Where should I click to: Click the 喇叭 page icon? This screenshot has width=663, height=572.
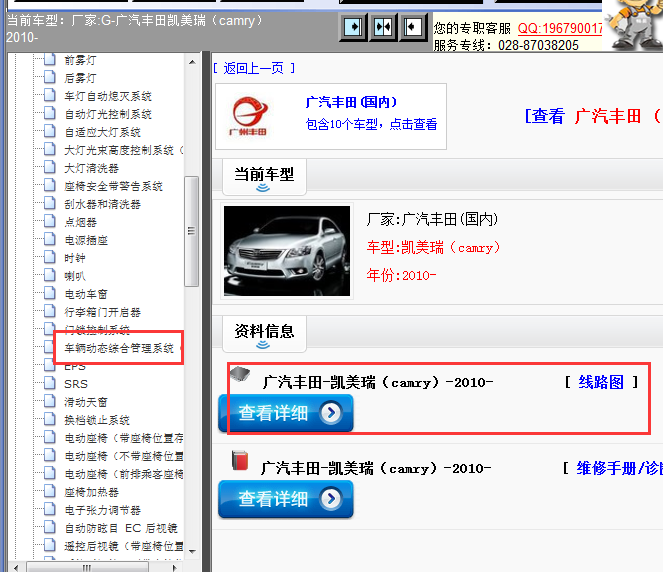pyautogui.click(x=50, y=275)
